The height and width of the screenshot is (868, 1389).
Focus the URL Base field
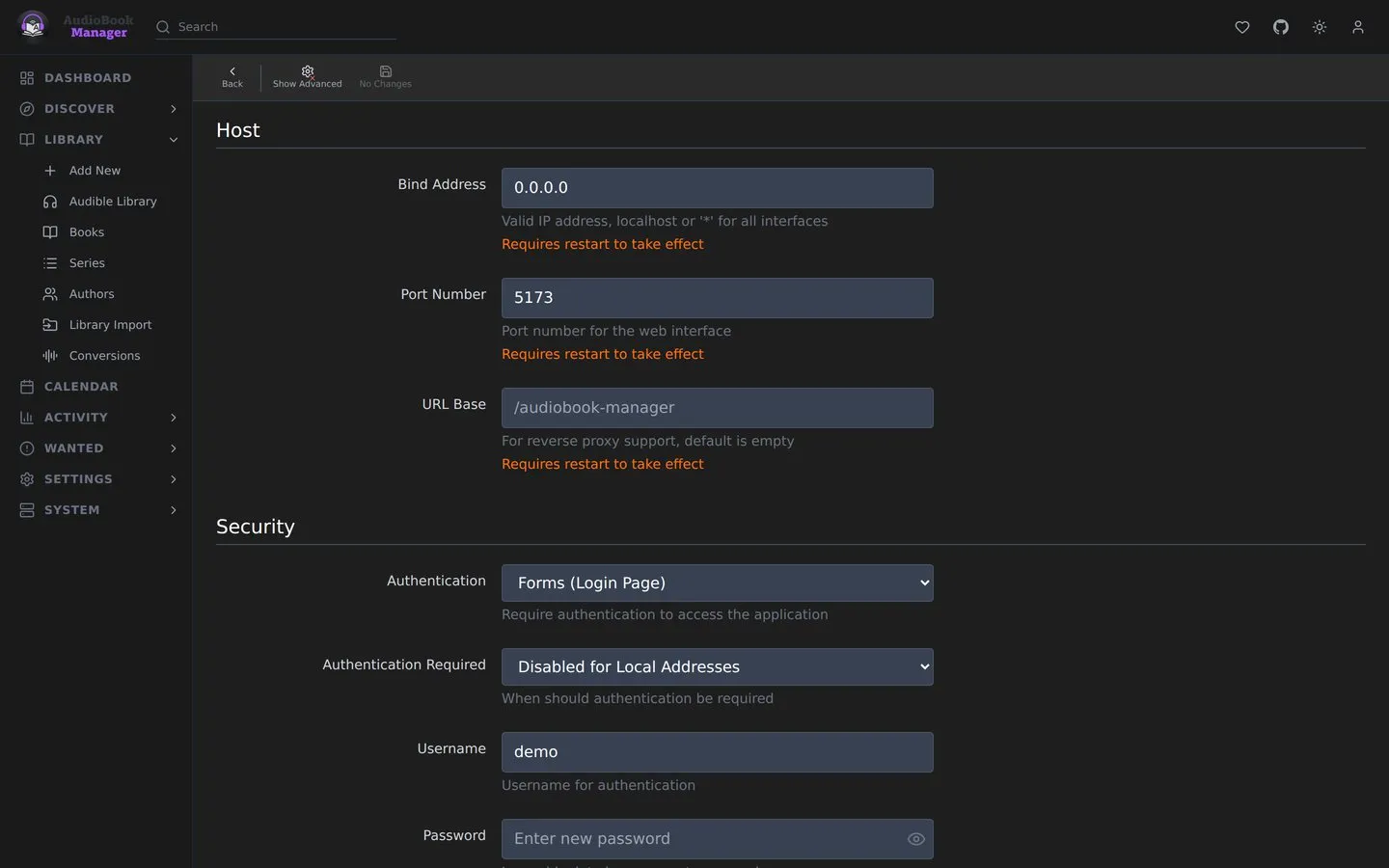click(x=718, y=408)
